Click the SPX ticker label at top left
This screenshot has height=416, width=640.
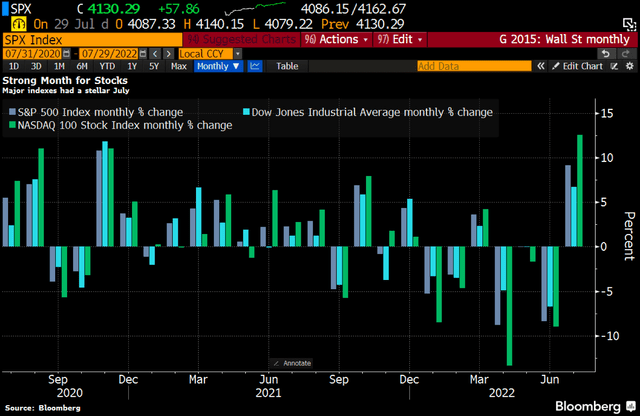[21, 9]
